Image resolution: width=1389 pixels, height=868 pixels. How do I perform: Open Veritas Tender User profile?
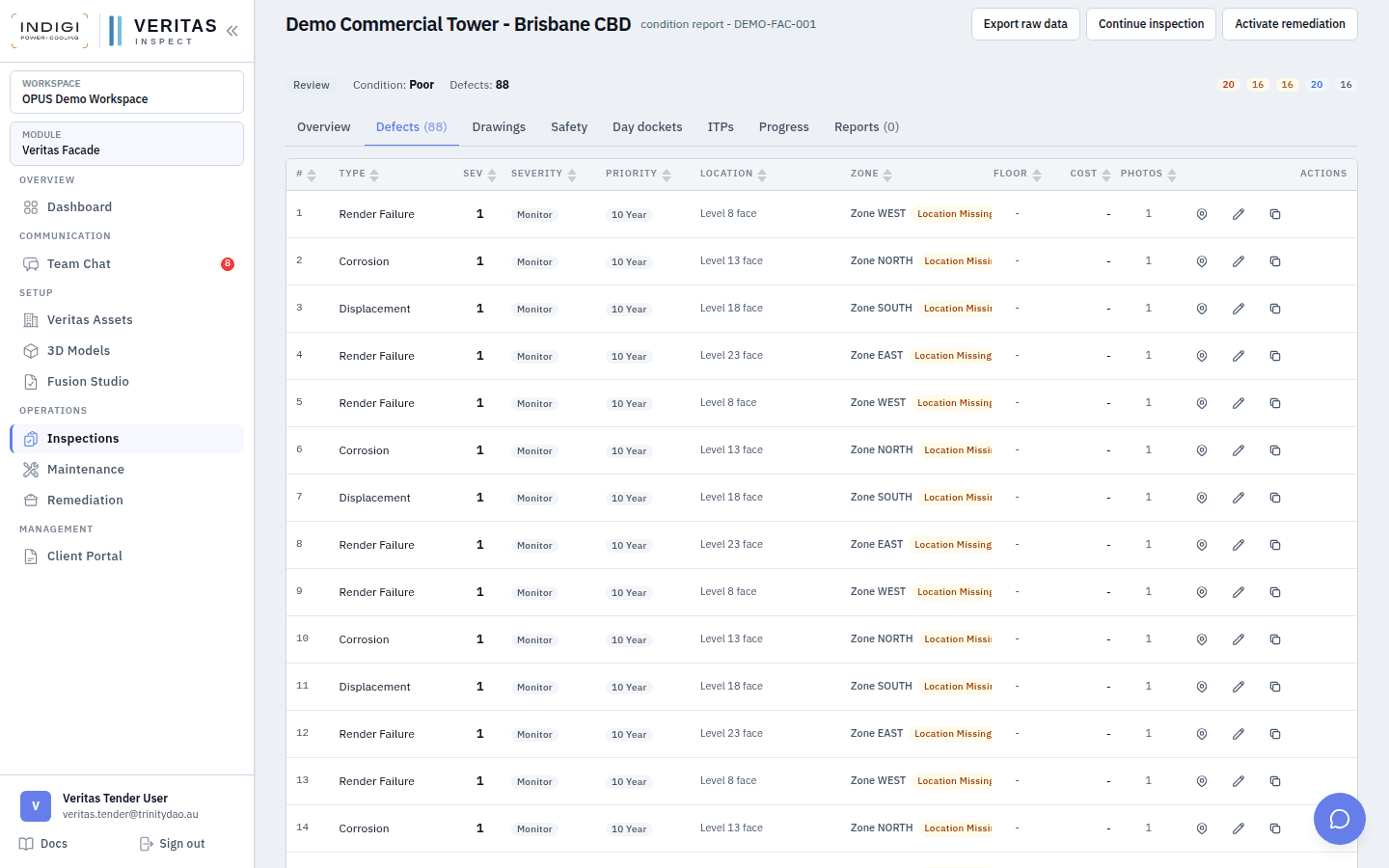pyautogui.click(x=126, y=806)
